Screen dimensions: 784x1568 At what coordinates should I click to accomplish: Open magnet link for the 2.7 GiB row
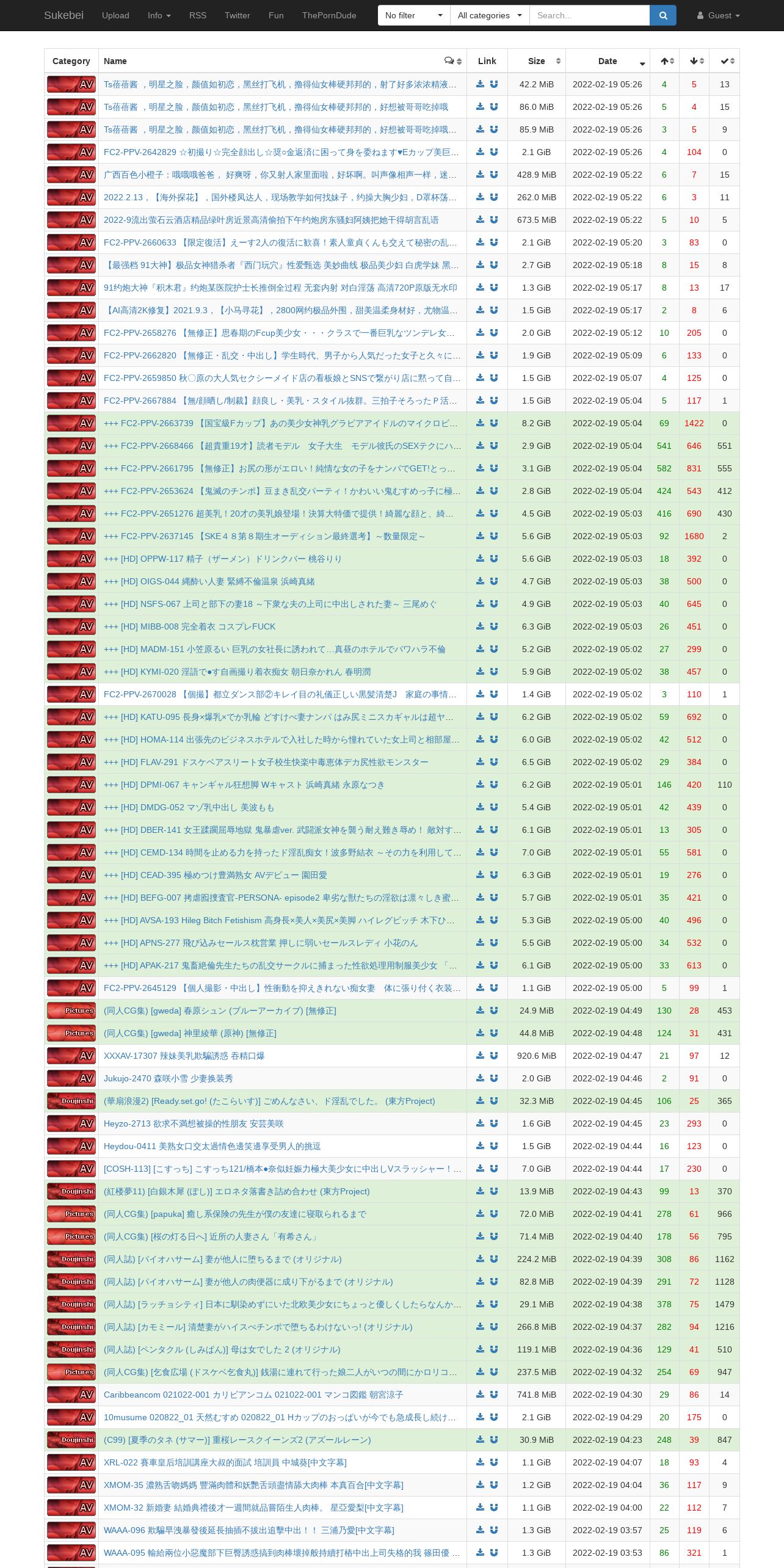click(494, 265)
